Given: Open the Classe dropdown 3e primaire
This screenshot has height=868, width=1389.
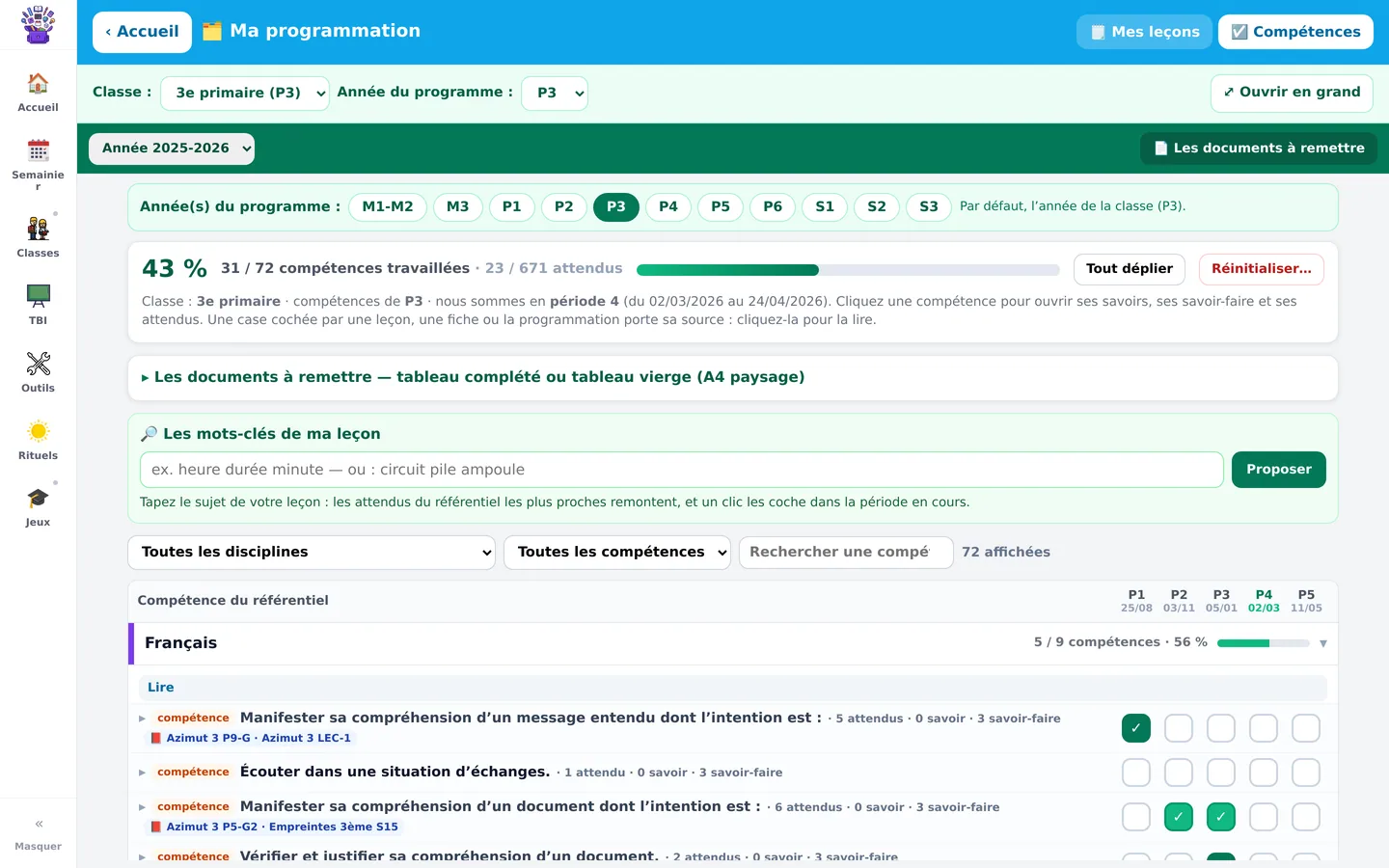Looking at the screenshot, I should point(245,93).
